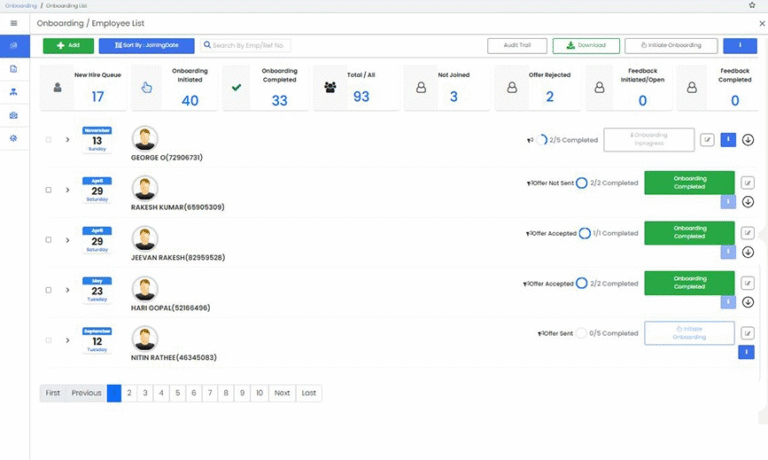Click the gear settings sidebar icon
The height and width of the screenshot is (460, 768).
click(x=14, y=137)
